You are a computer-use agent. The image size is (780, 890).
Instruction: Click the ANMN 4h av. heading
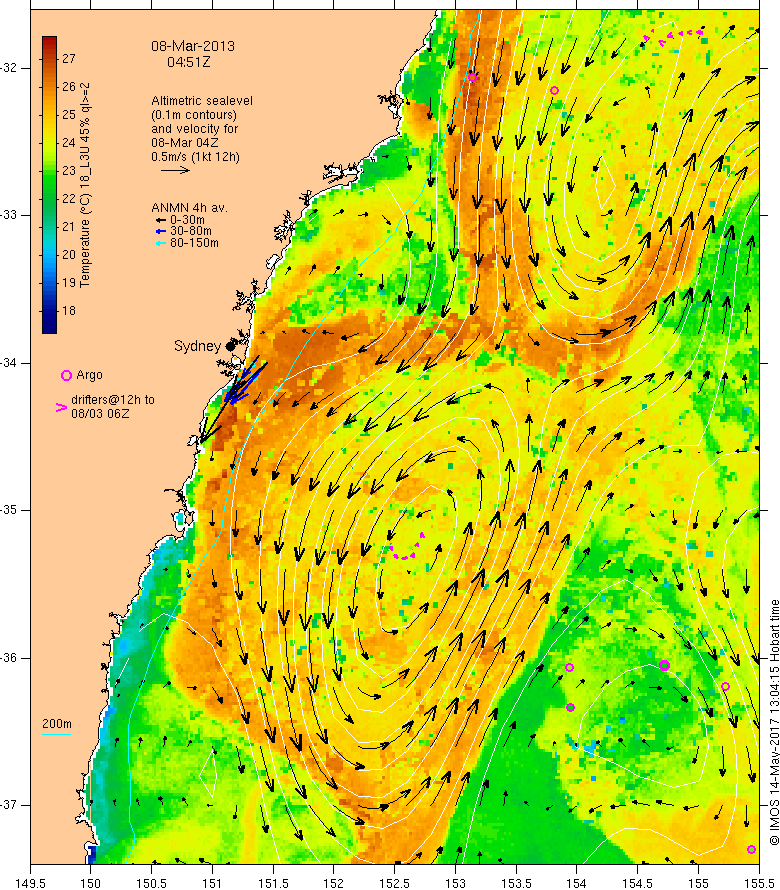coord(189,208)
